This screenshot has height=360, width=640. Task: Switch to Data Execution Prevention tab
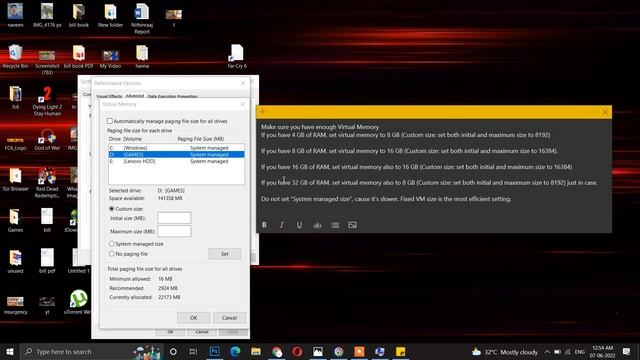pyautogui.click(x=173, y=96)
